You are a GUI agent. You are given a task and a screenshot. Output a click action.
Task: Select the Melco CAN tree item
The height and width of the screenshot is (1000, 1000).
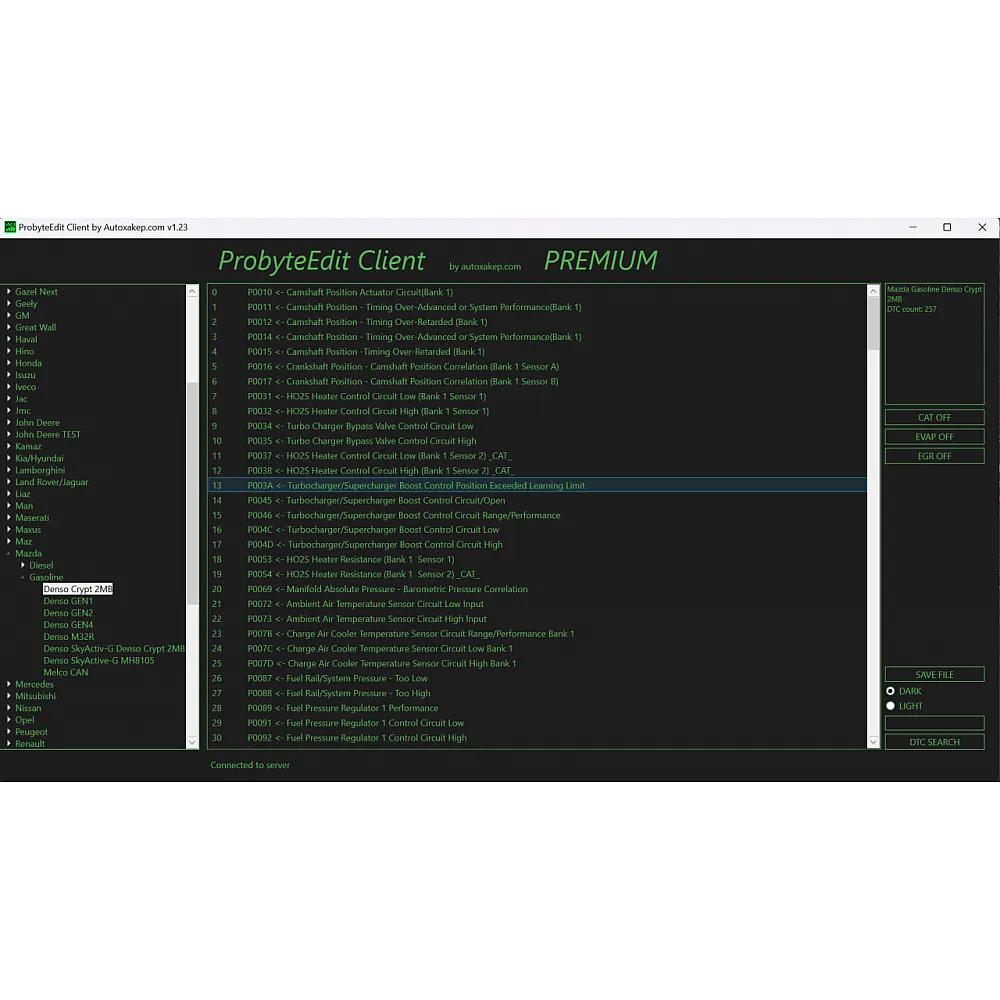coord(66,673)
